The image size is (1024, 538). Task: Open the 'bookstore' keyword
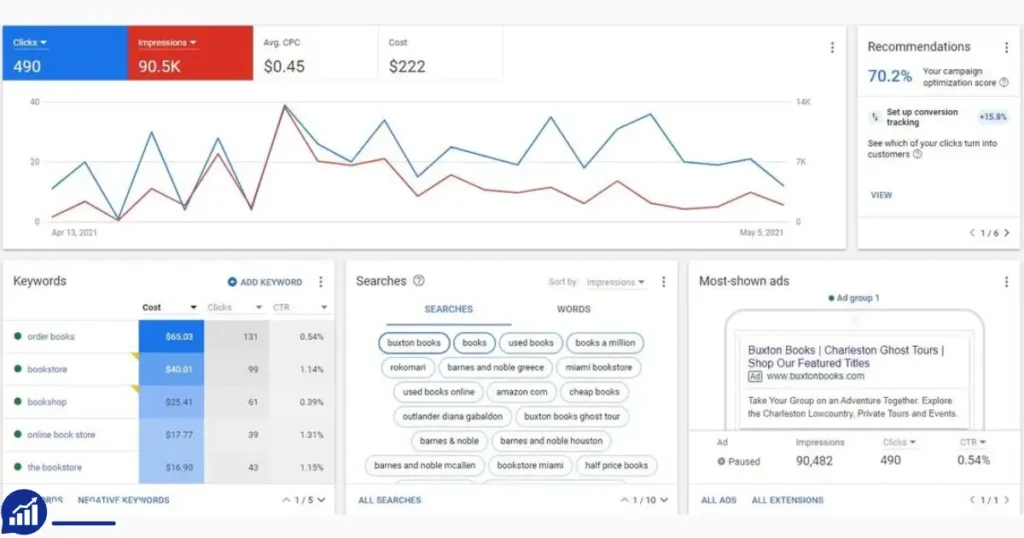click(47, 369)
